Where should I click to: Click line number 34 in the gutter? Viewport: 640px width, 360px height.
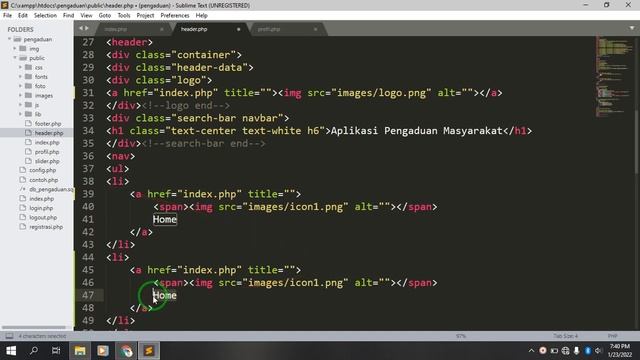point(88,131)
